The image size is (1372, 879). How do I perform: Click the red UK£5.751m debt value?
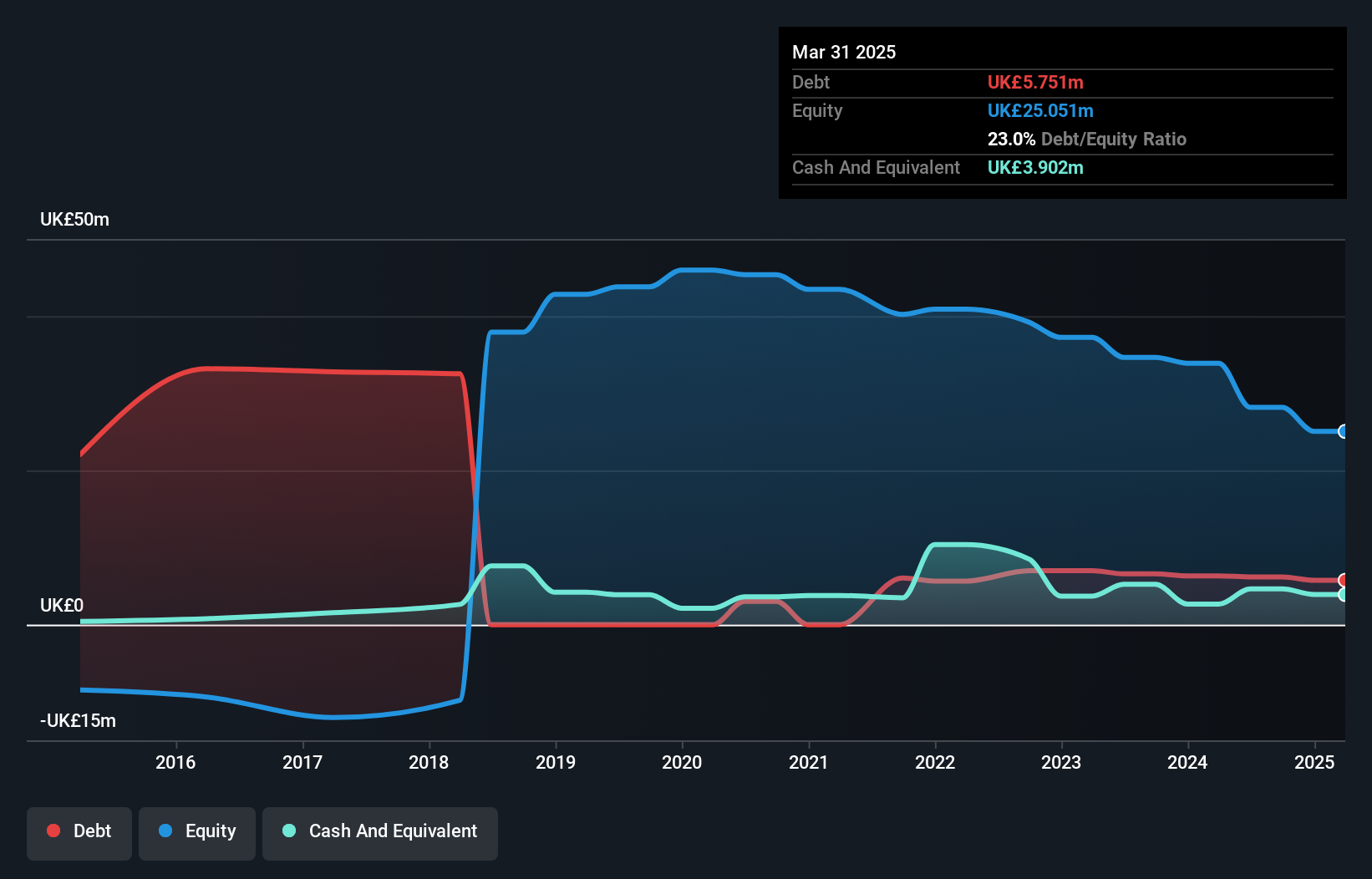(1035, 82)
